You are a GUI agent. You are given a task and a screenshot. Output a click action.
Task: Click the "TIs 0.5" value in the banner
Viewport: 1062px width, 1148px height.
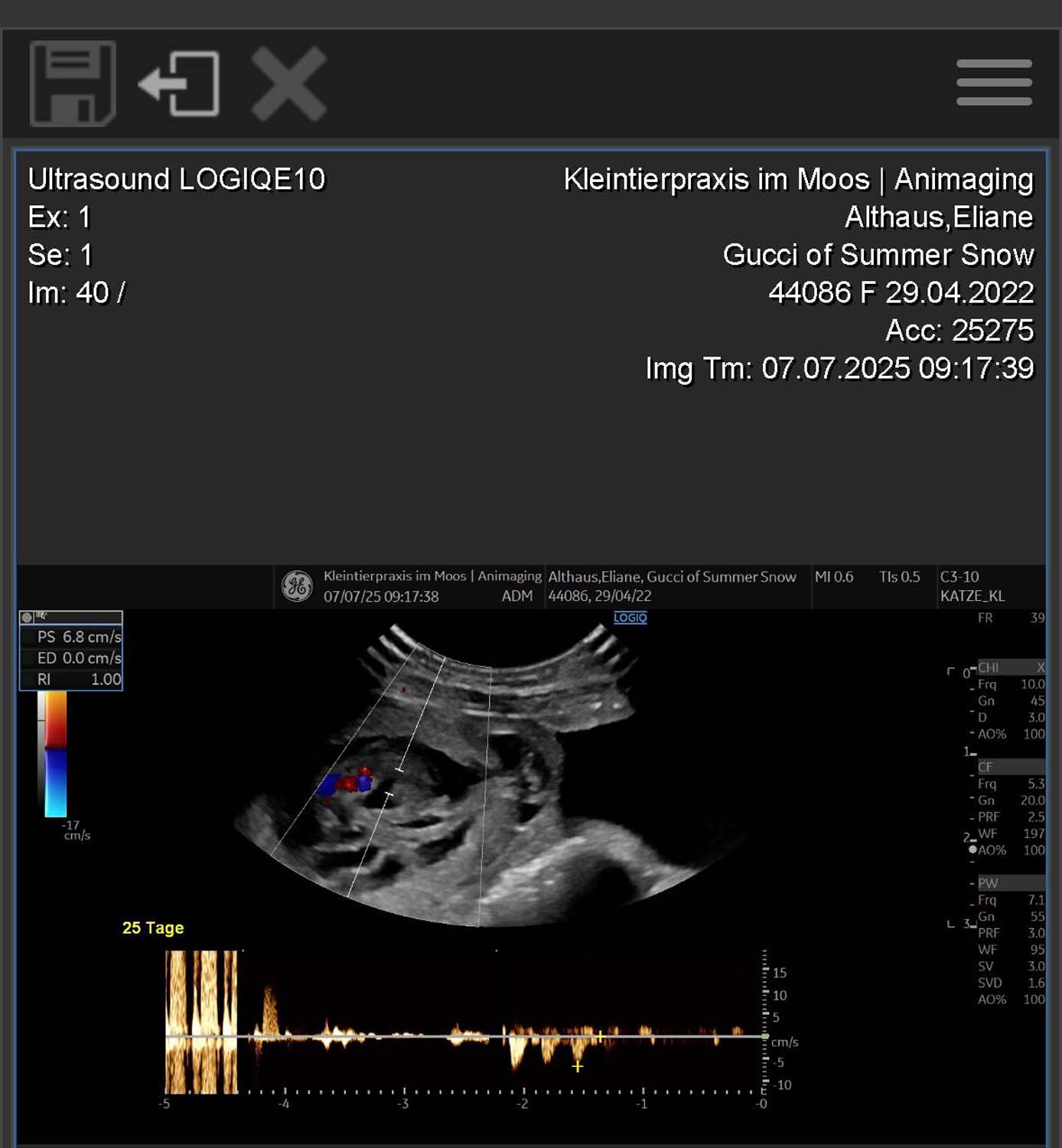[900, 577]
